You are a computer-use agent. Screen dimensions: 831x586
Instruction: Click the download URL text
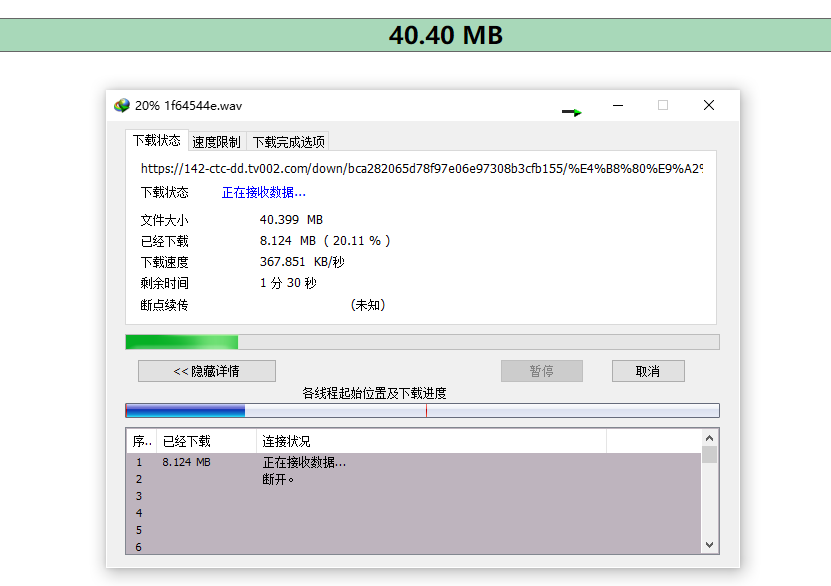422,168
